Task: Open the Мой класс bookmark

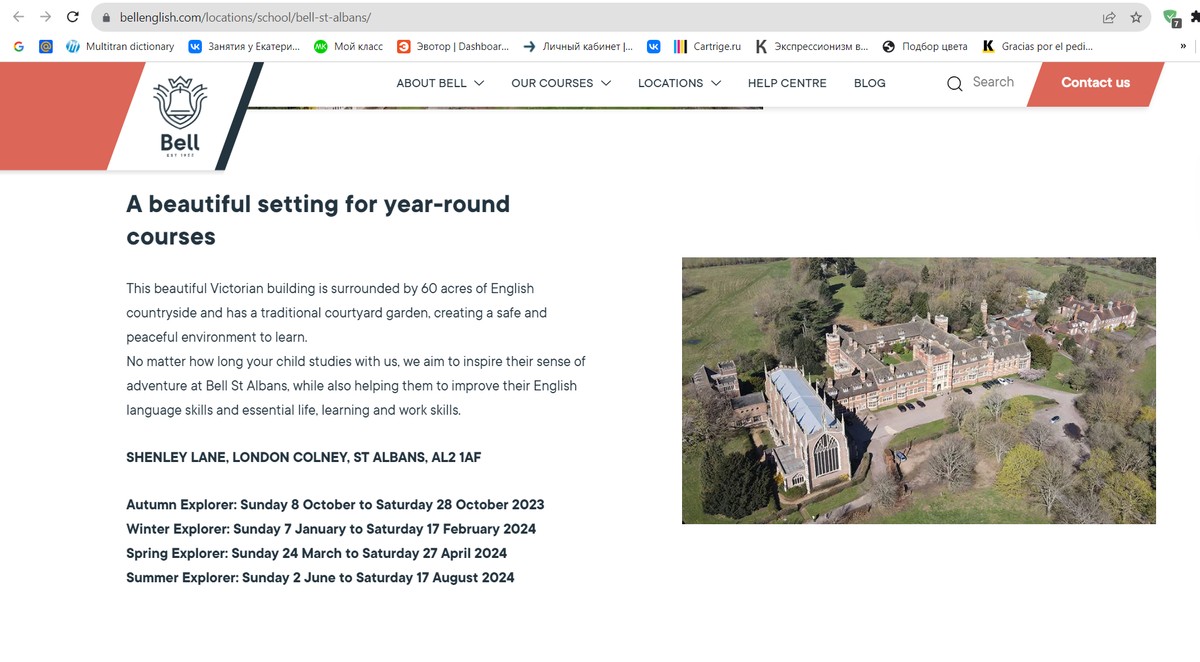Action: pyautogui.click(x=349, y=46)
